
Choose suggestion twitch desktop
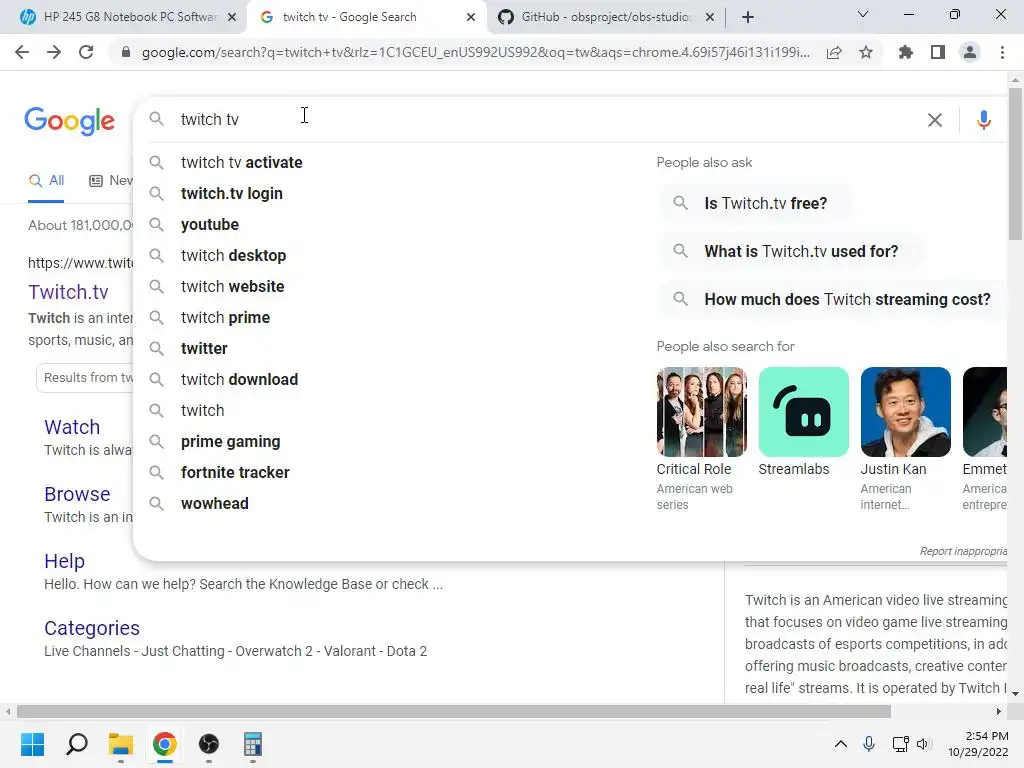[x=233, y=255]
